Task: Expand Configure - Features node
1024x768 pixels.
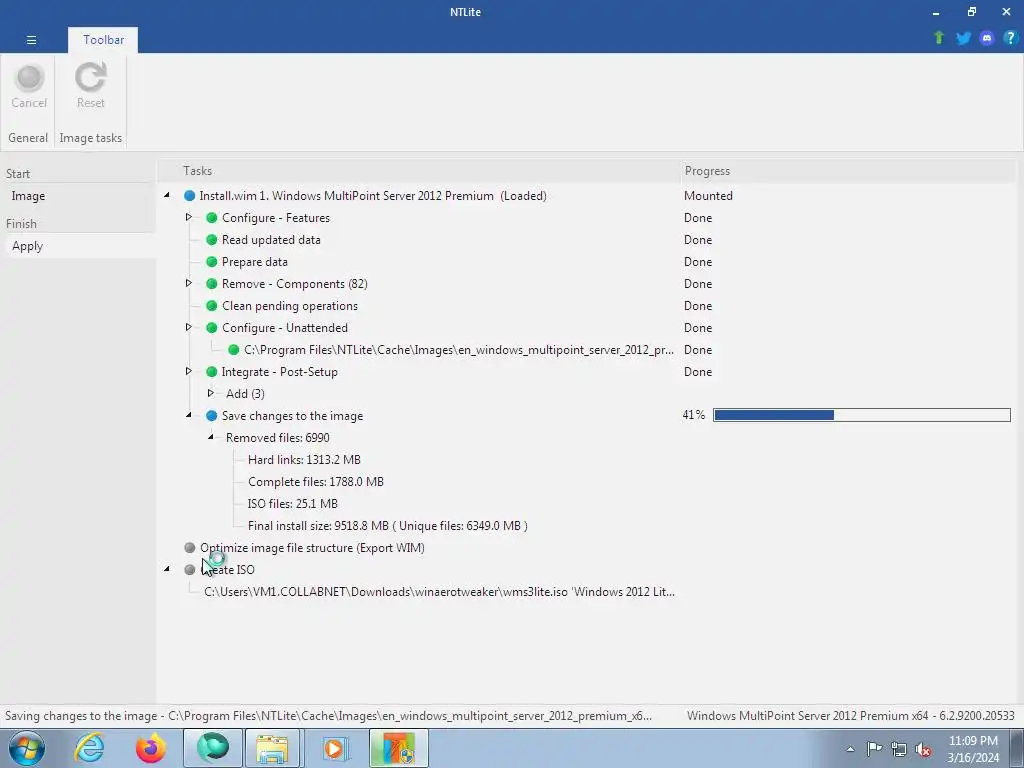Action: point(189,217)
